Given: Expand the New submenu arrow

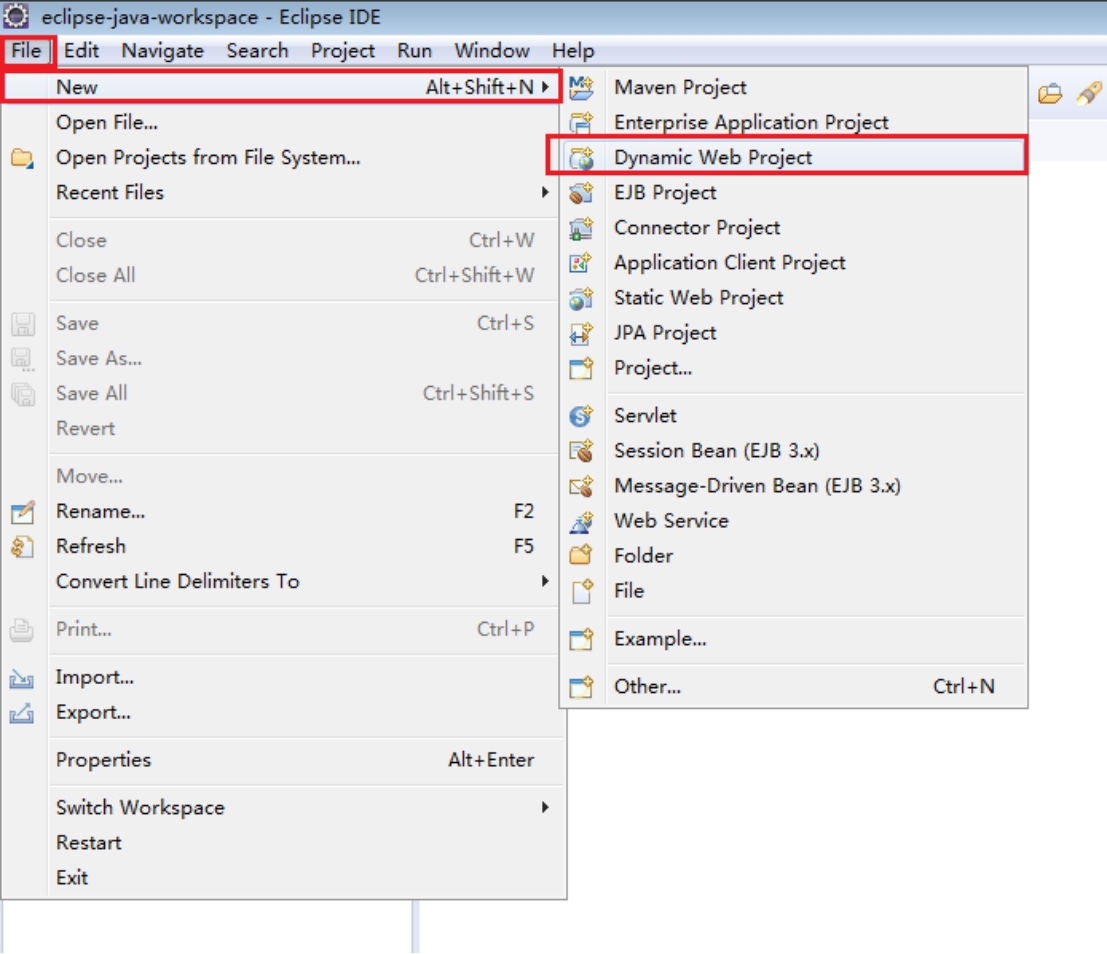Looking at the screenshot, I should (x=545, y=87).
